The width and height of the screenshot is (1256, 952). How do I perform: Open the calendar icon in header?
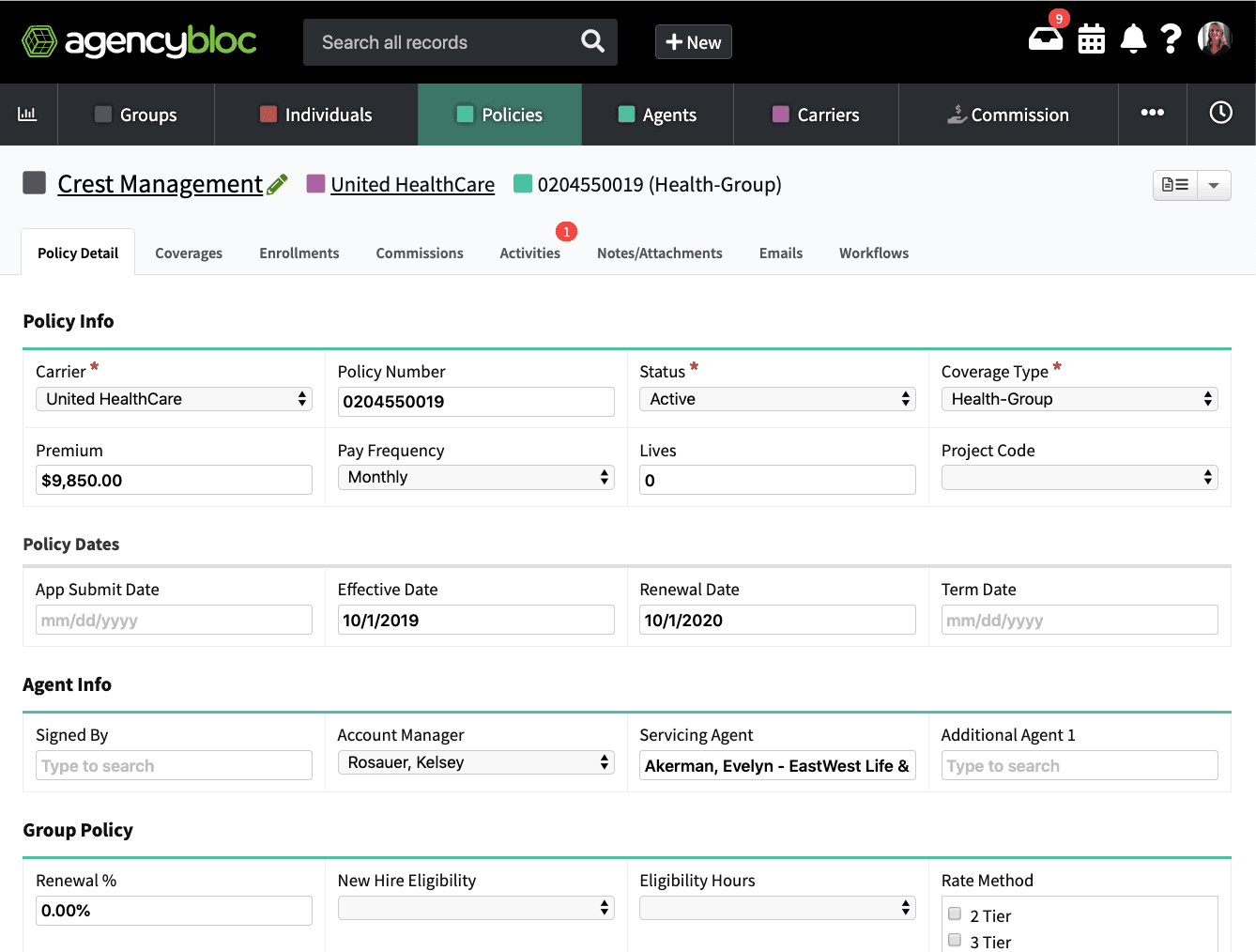coord(1091,39)
